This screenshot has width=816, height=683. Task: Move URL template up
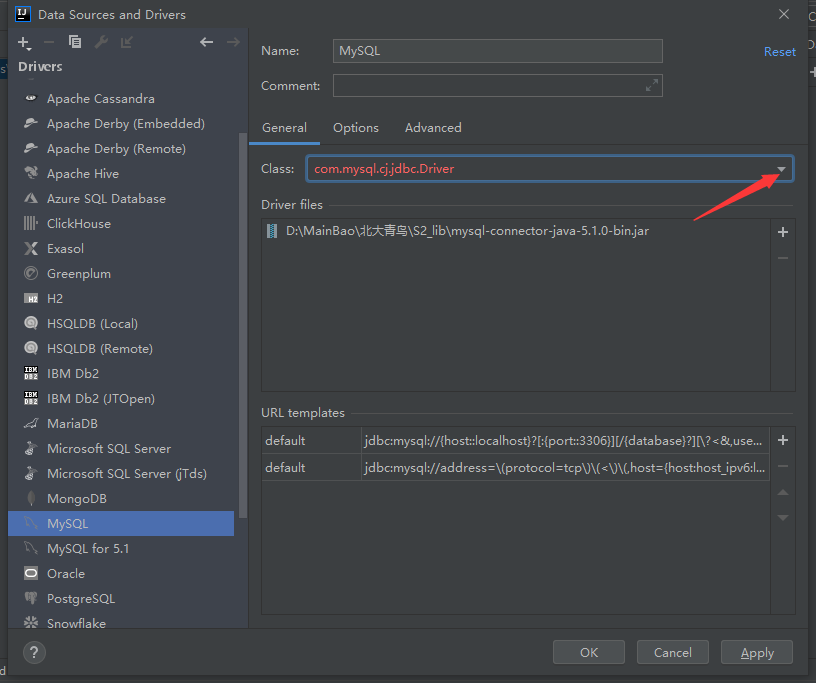point(783,492)
